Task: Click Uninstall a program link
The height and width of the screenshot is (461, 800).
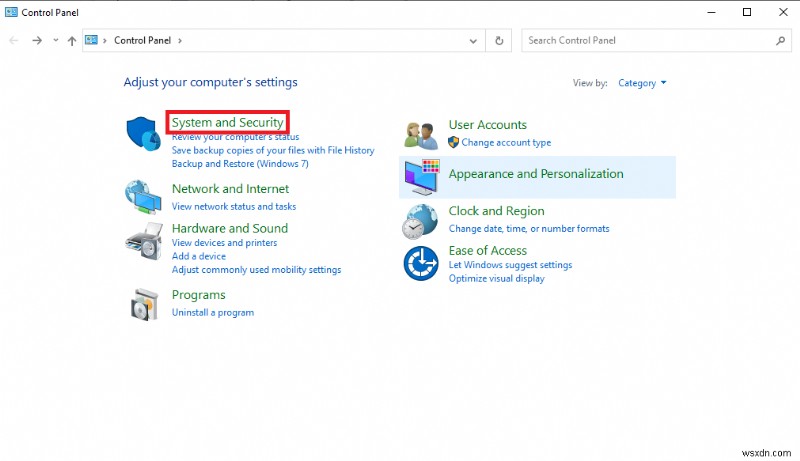Action: [x=213, y=312]
